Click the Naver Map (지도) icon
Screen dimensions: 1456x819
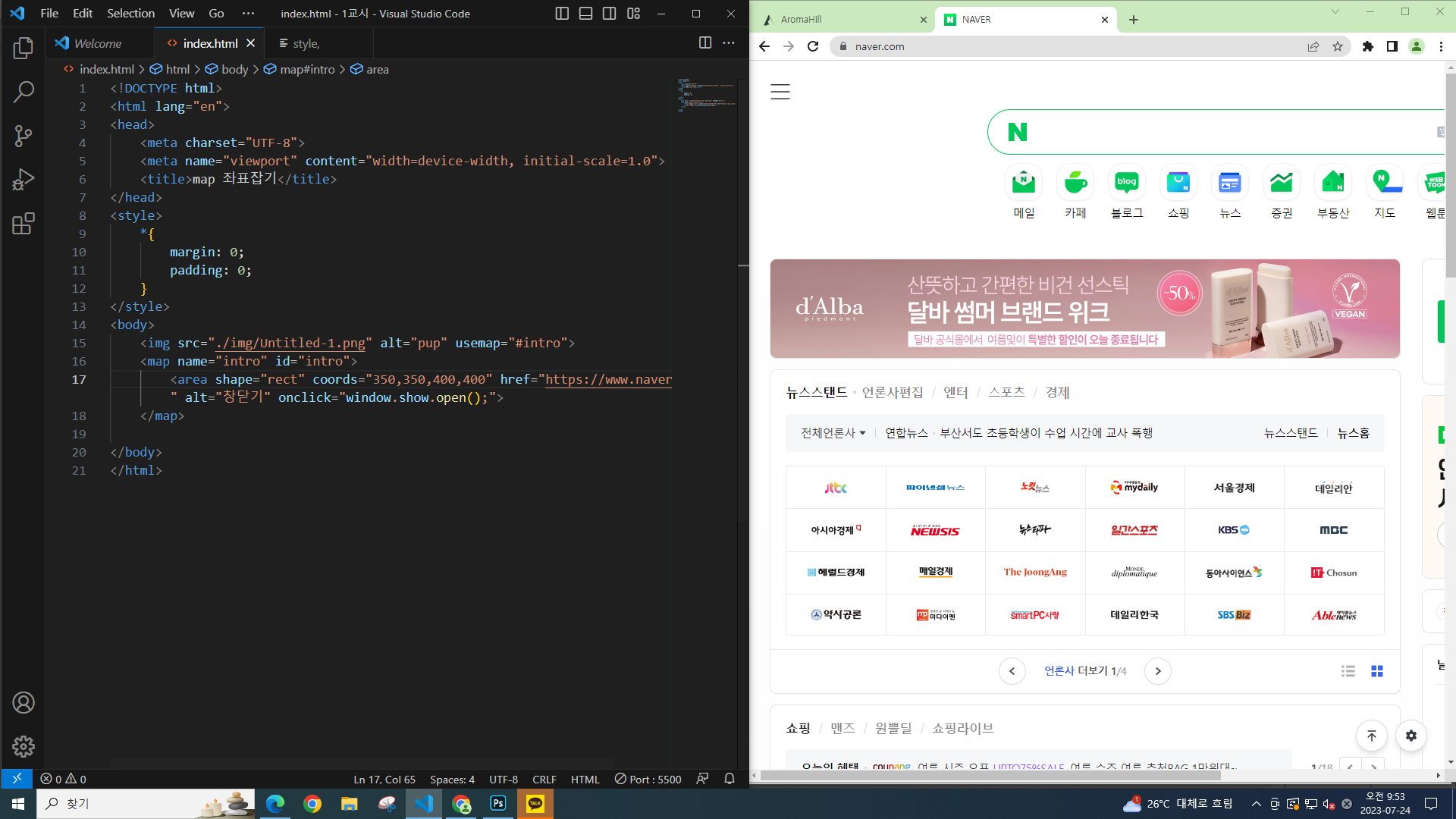(x=1384, y=183)
